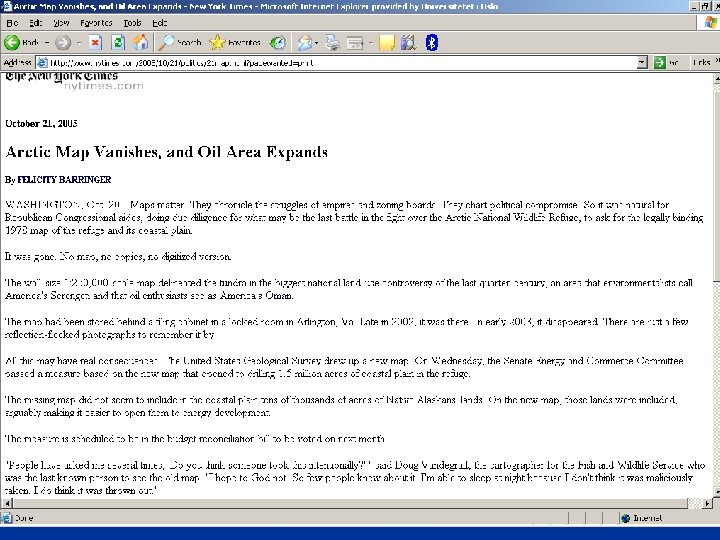
Task: Click the Internet zone globe icon
Action: tap(625, 518)
